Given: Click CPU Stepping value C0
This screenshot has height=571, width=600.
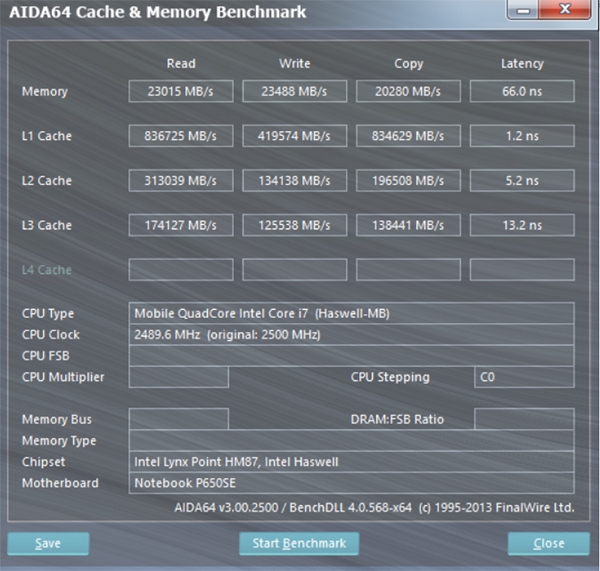Looking at the screenshot, I should tap(524, 377).
